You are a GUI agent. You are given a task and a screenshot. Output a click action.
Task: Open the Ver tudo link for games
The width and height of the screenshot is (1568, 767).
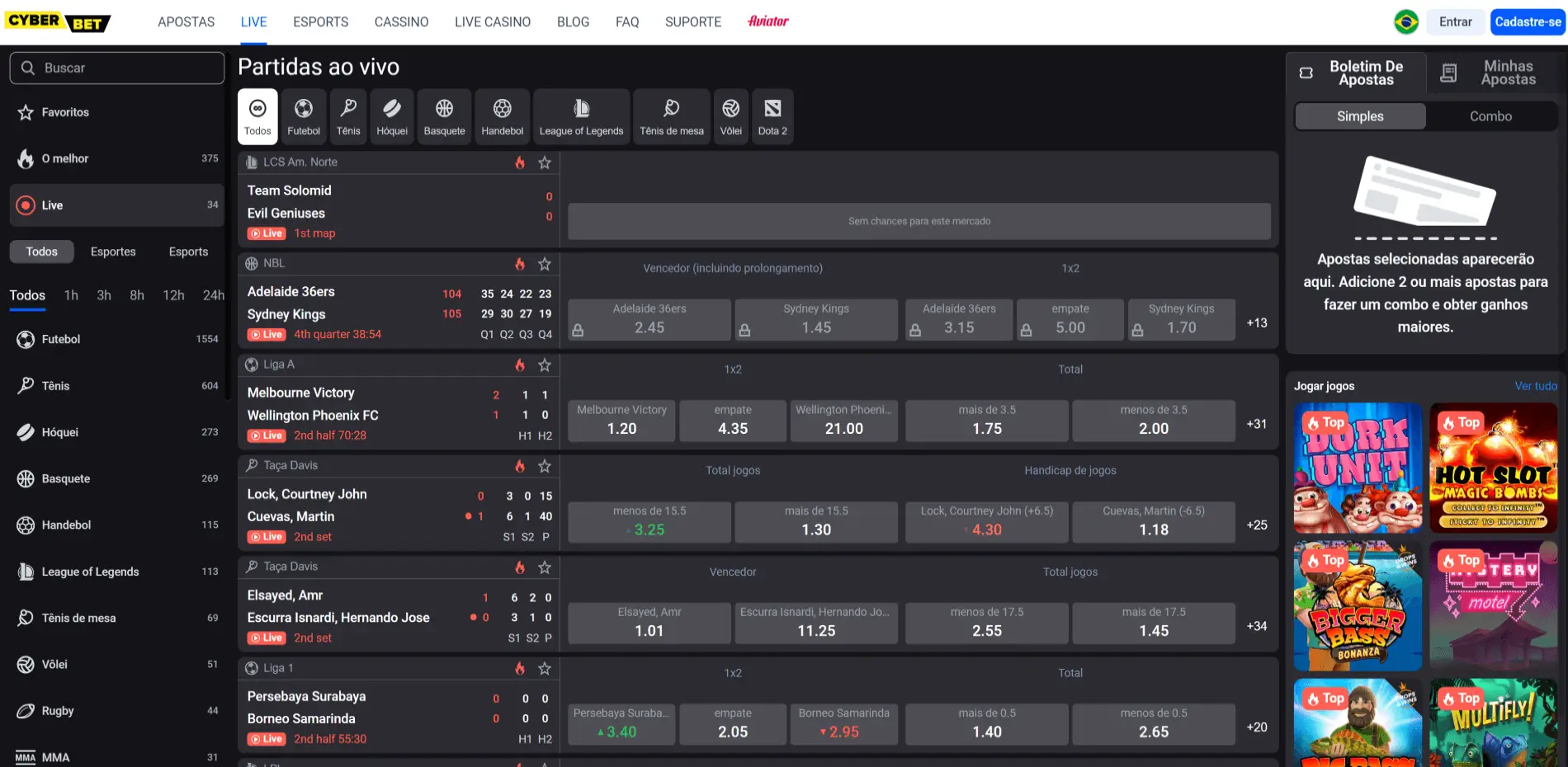pos(1537,385)
